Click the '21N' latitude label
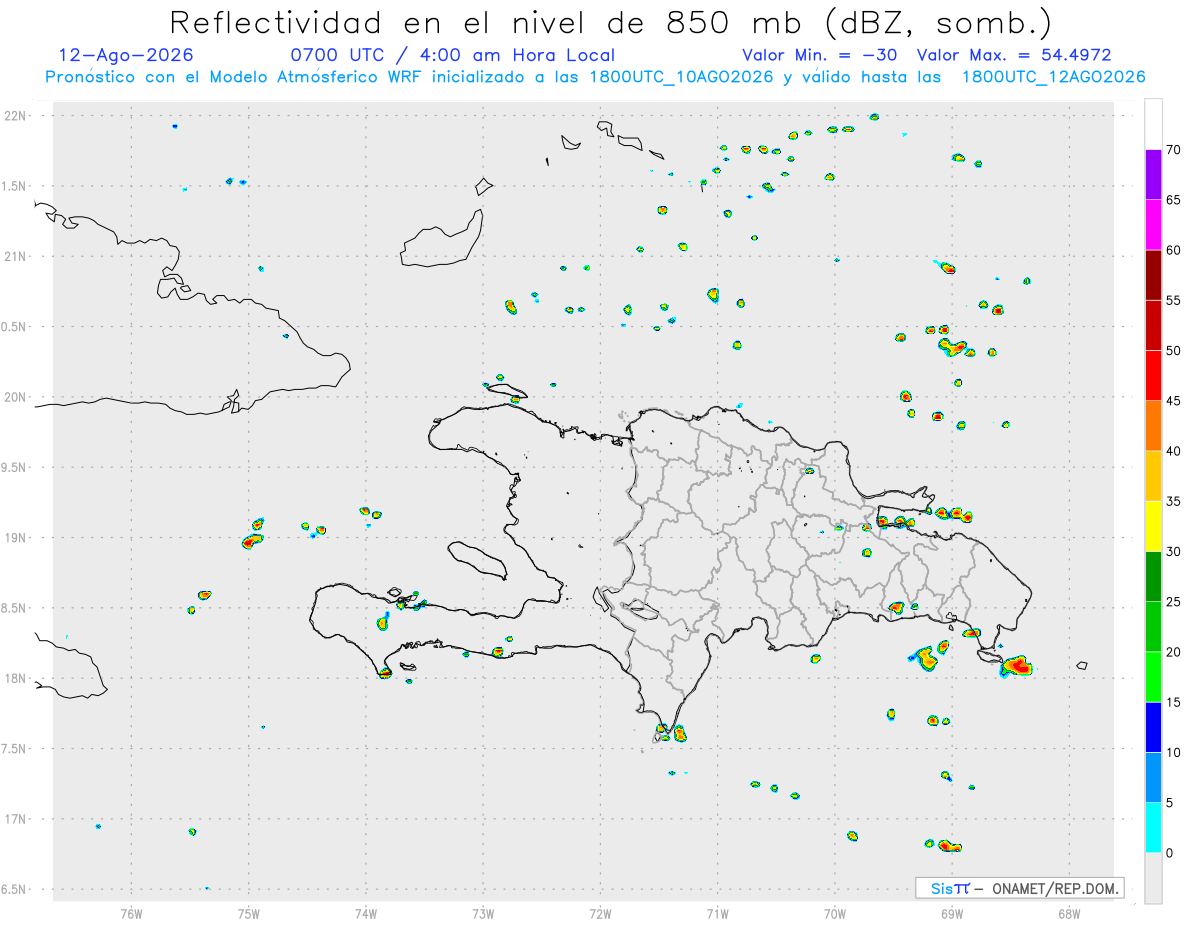The width and height of the screenshot is (1200, 927). (x=17, y=256)
